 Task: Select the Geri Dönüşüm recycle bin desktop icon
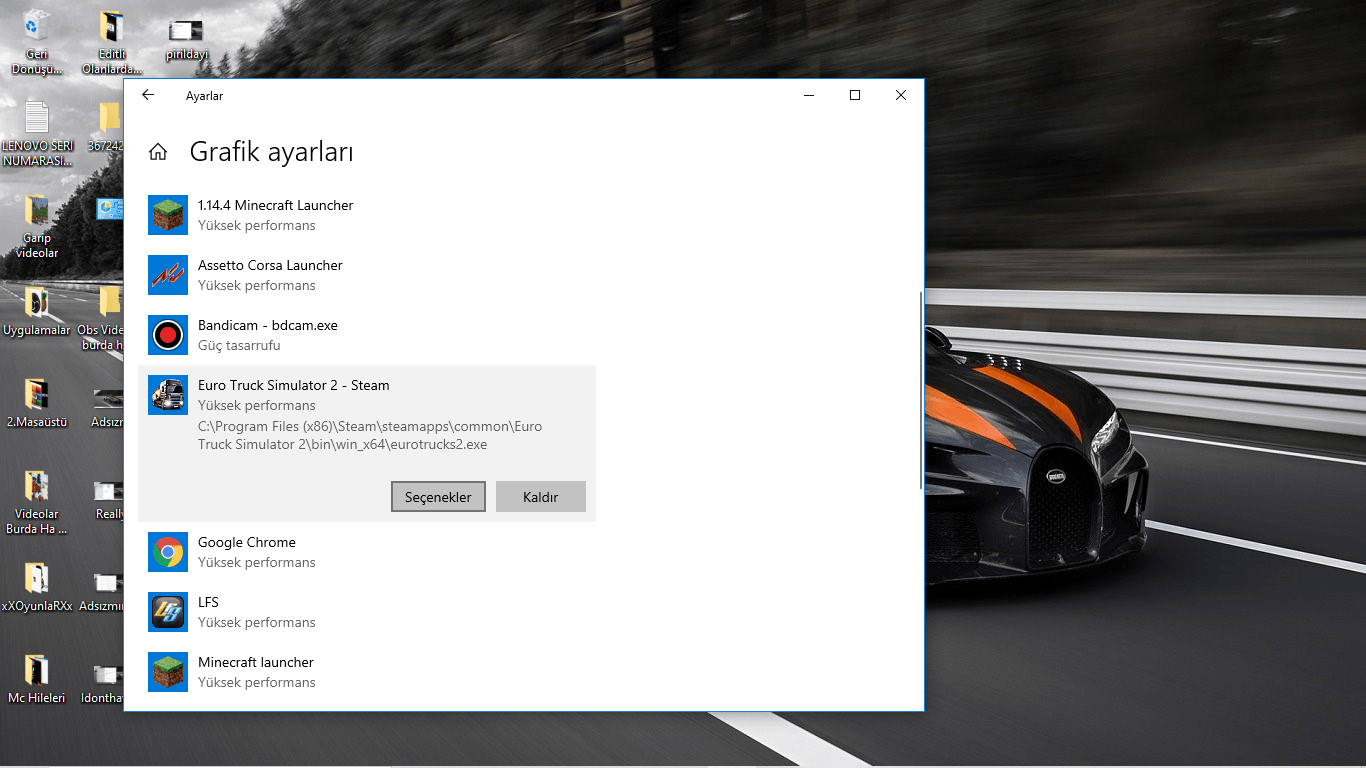pos(37,43)
